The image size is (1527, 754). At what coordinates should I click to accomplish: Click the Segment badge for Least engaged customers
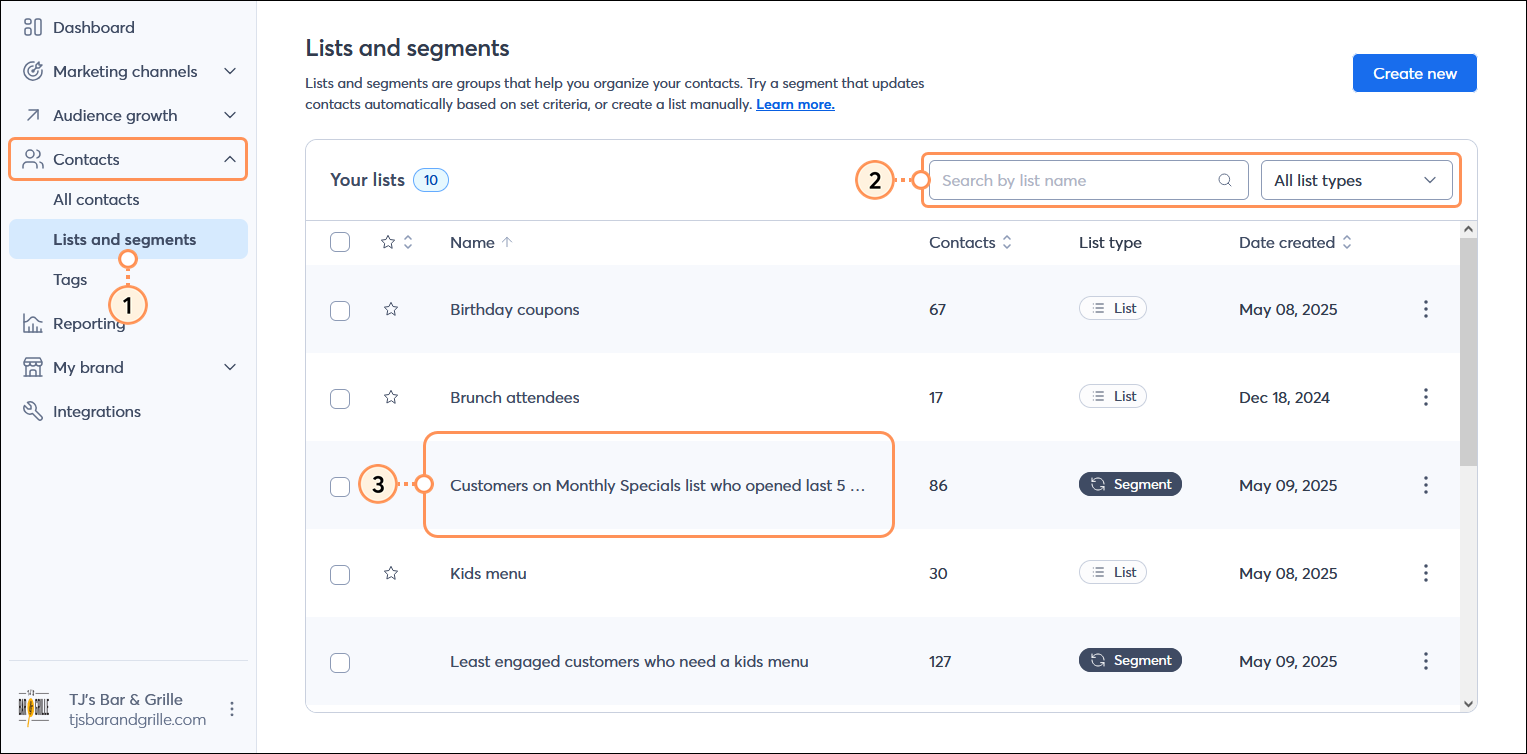[x=1131, y=660]
